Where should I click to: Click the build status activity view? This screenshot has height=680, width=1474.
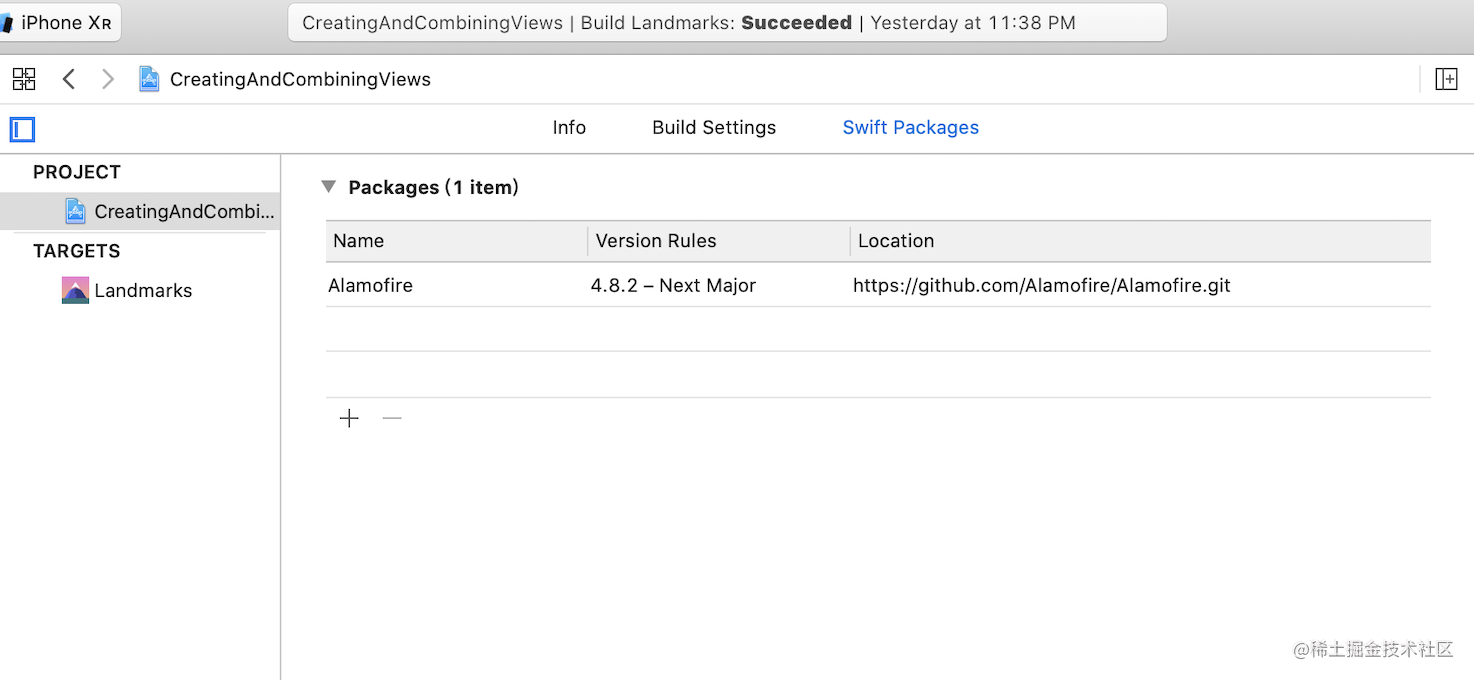click(727, 22)
